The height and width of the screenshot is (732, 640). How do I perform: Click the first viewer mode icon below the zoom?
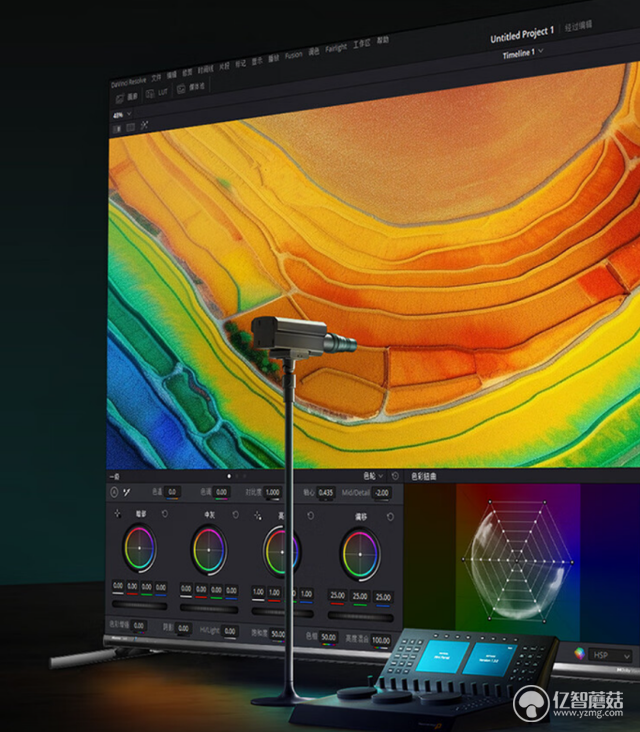[x=117, y=128]
